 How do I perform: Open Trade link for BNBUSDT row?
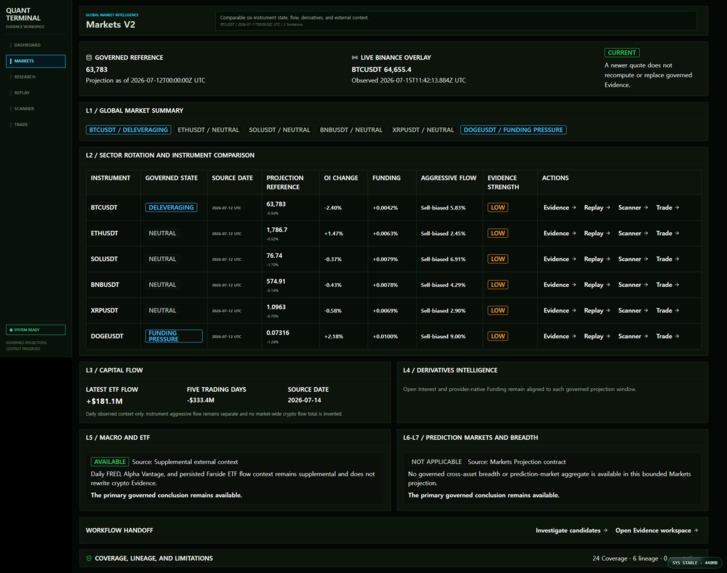click(x=667, y=285)
